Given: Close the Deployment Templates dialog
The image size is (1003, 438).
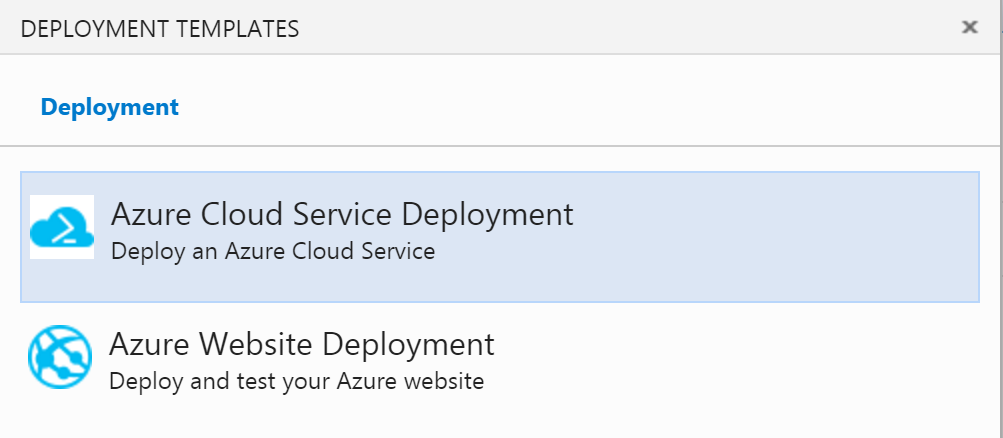Looking at the screenshot, I should tap(970, 27).
